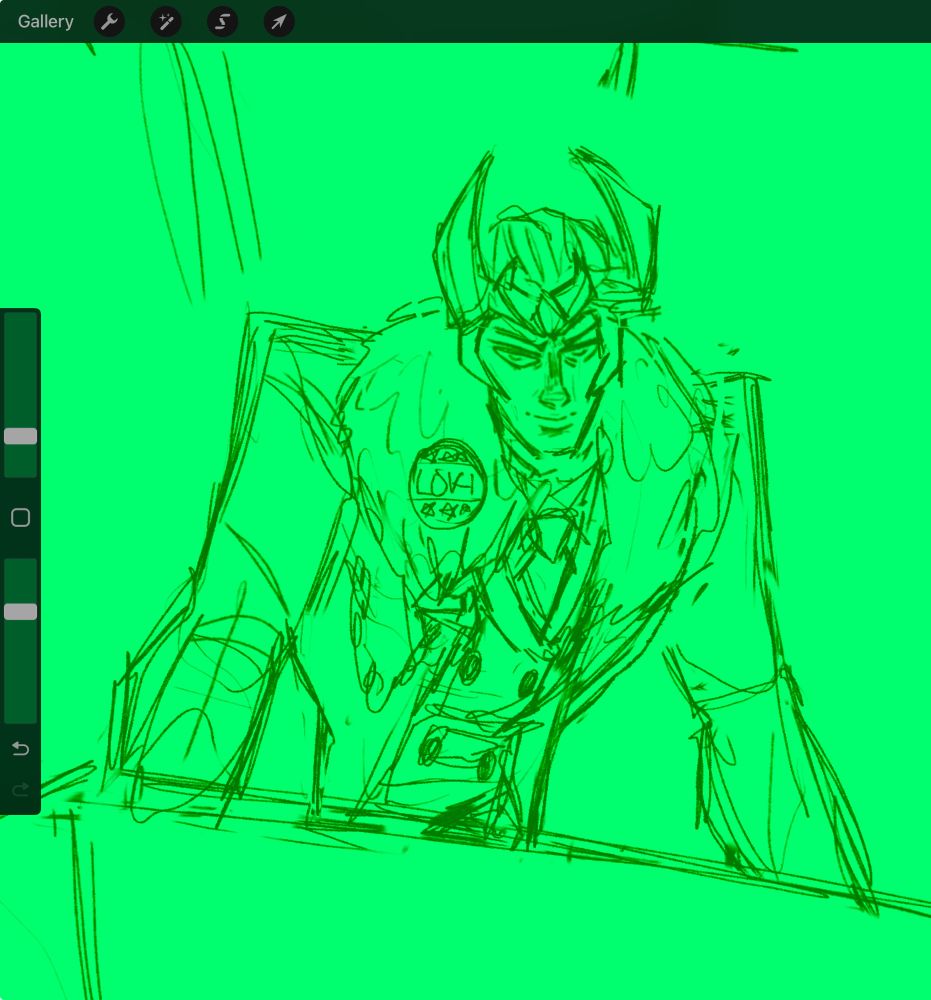
Task: Click the brush size slider handle
Action: pyautogui.click(x=20, y=436)
